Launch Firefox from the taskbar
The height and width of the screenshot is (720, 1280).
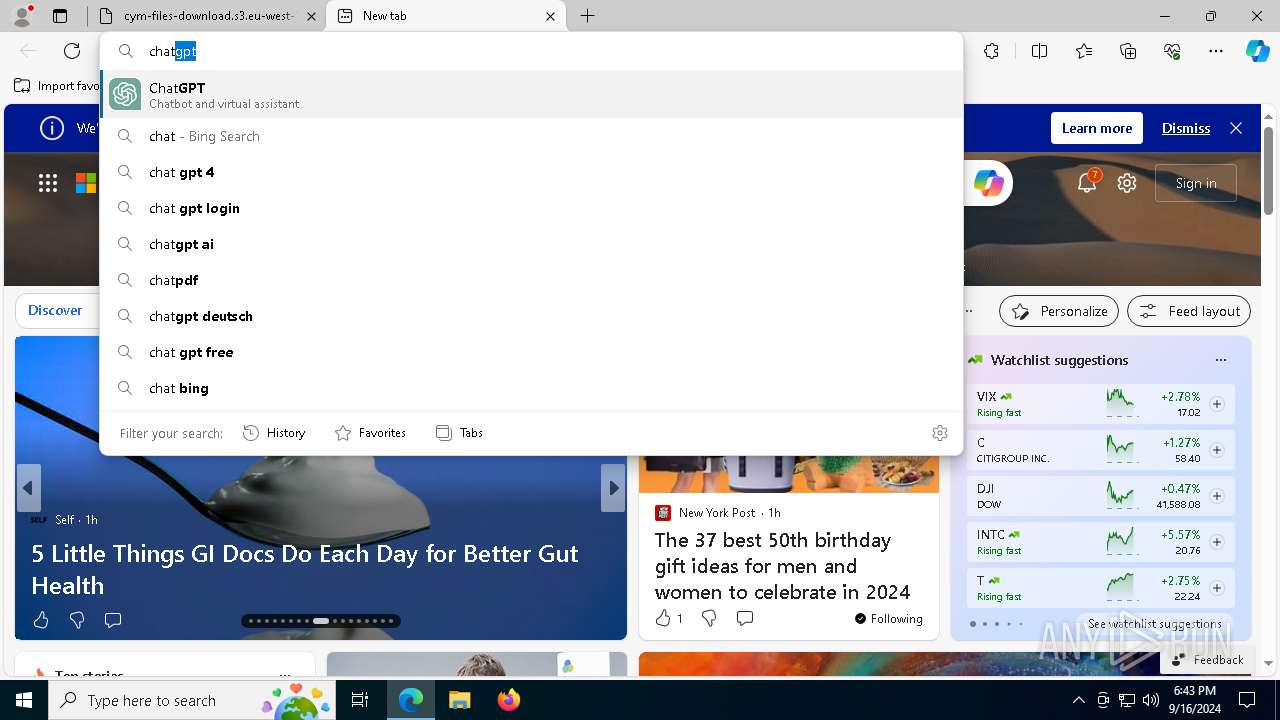coord(508,700)
